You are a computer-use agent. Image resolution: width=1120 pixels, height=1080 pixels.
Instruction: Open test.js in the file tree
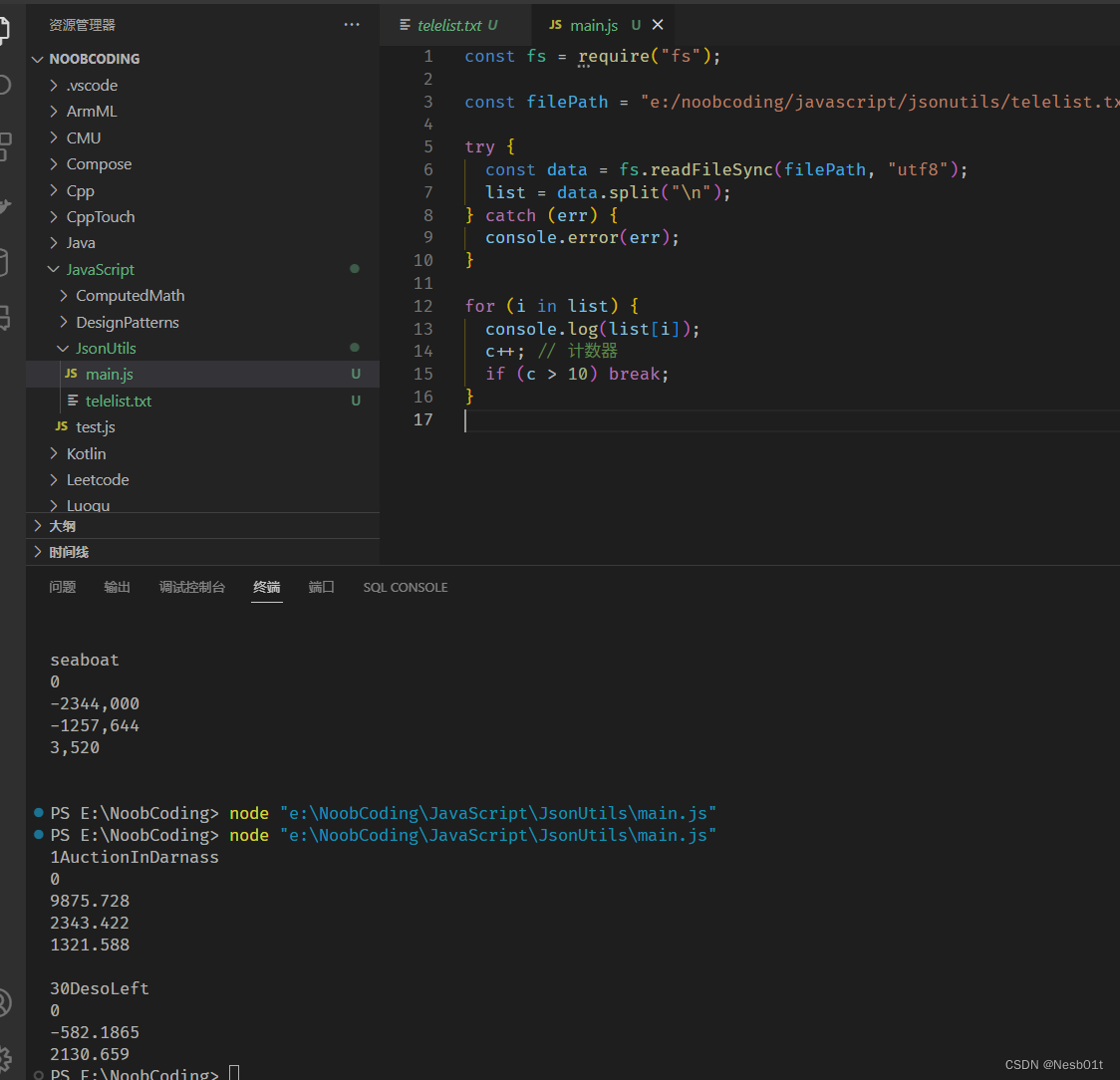coord(203,427)
